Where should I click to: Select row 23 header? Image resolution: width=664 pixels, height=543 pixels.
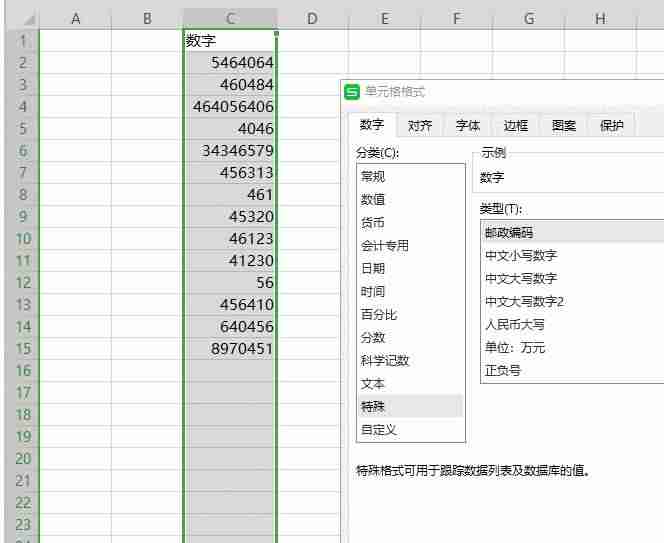coord(23,525)
